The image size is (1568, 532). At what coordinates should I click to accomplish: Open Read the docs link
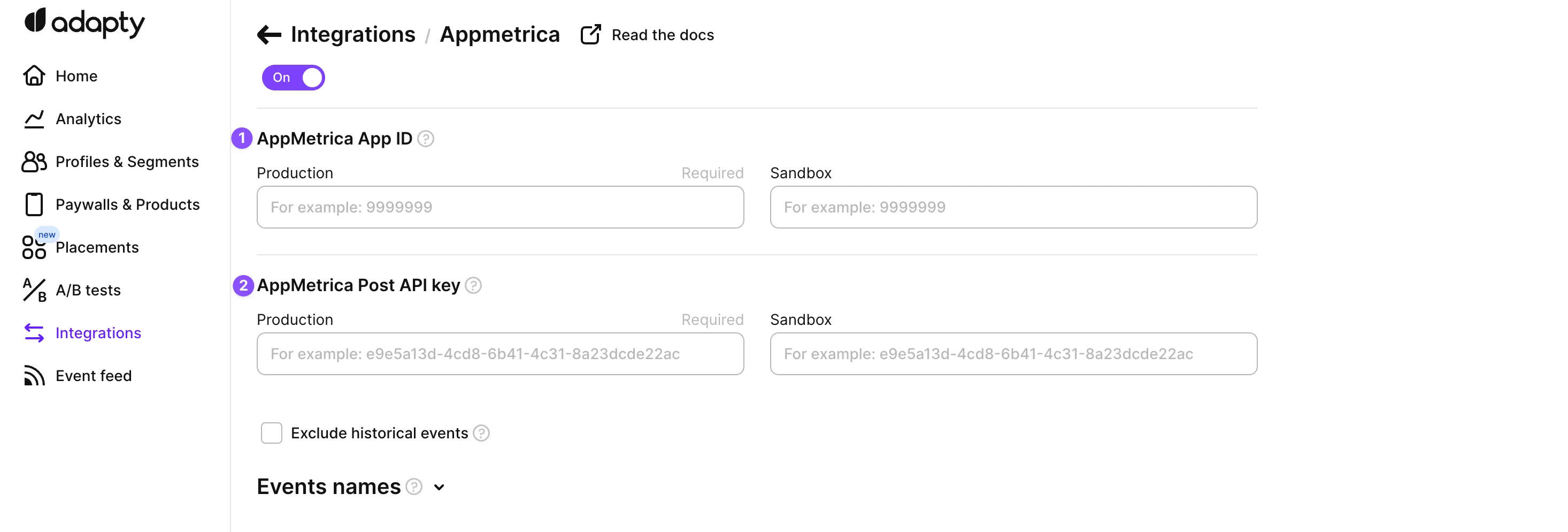(x=662, y=35)
